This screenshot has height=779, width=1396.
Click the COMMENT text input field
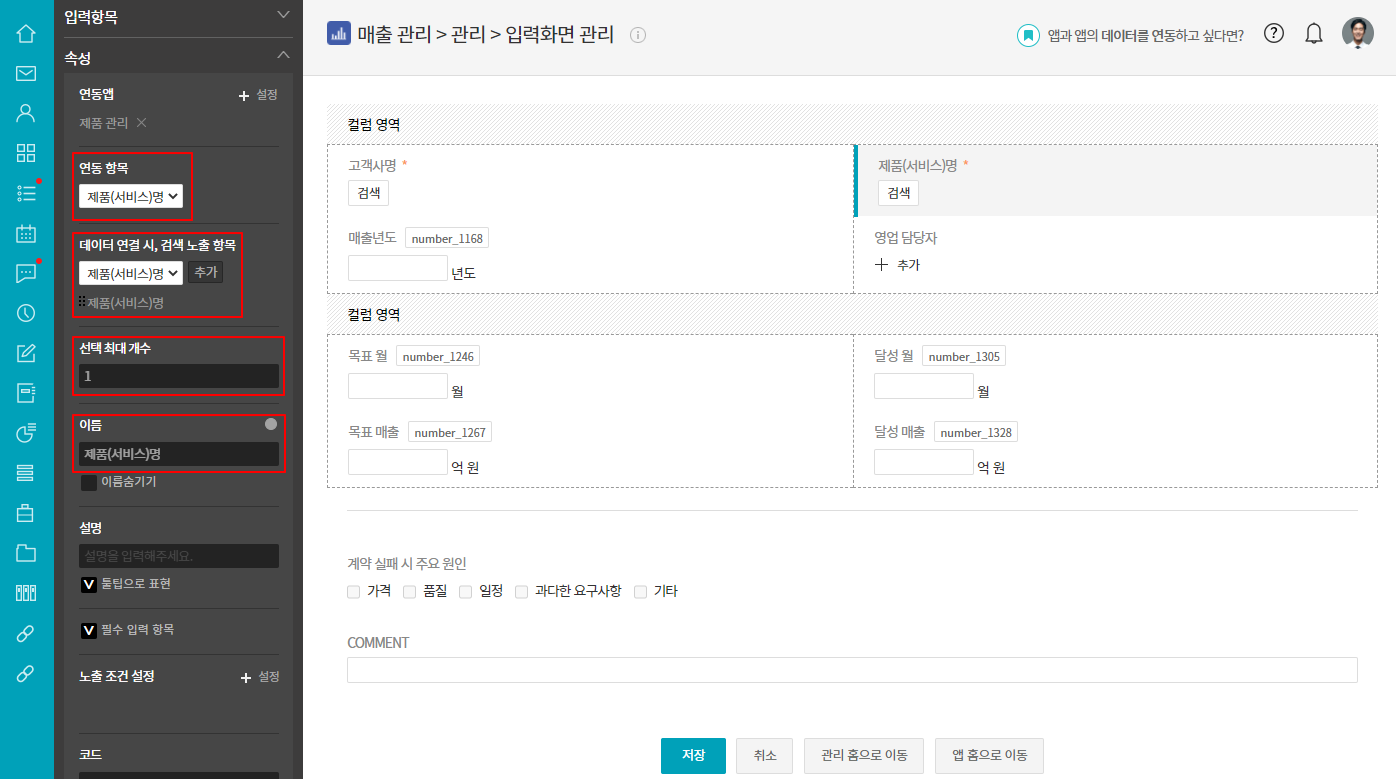click(852, 670)
